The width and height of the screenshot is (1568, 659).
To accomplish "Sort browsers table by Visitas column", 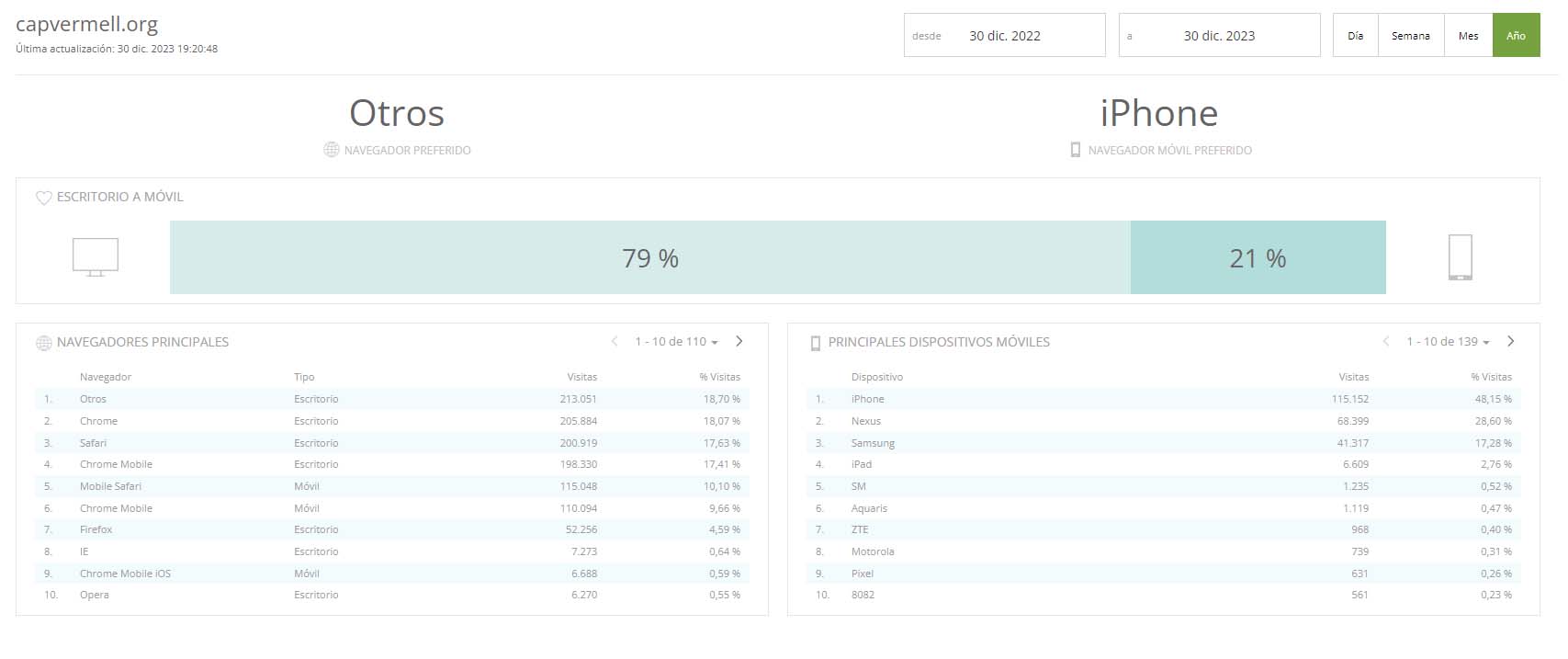I will click(x=582, y=377).
